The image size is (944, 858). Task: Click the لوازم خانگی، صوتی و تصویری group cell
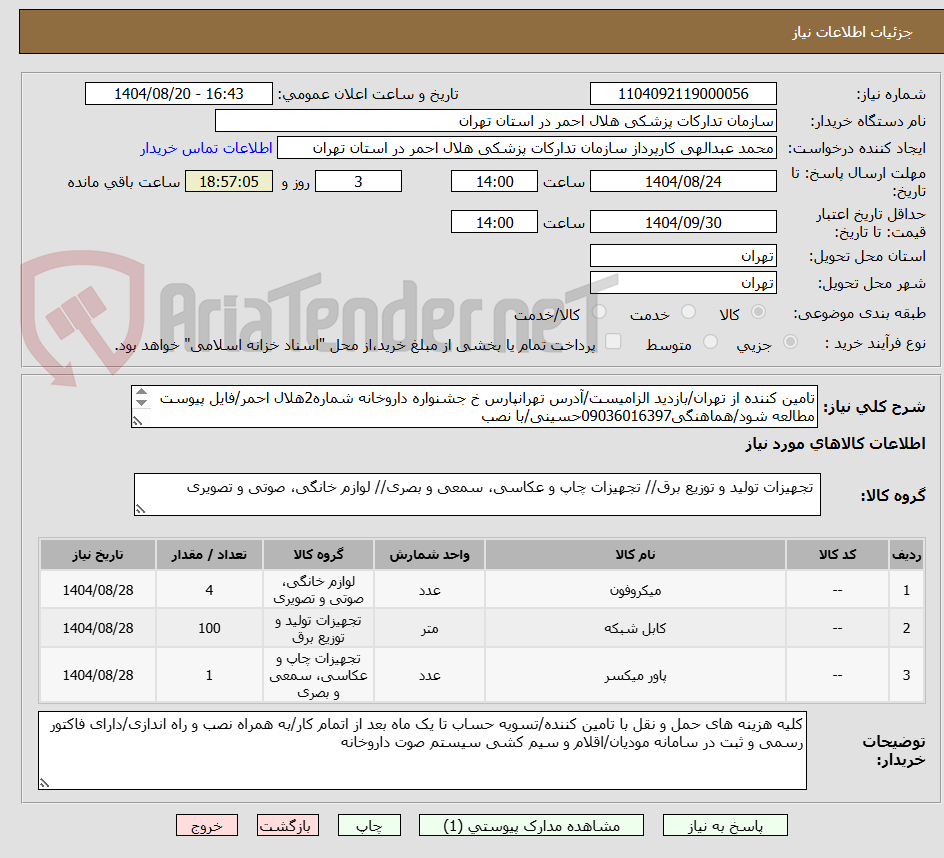coord(318,590)
